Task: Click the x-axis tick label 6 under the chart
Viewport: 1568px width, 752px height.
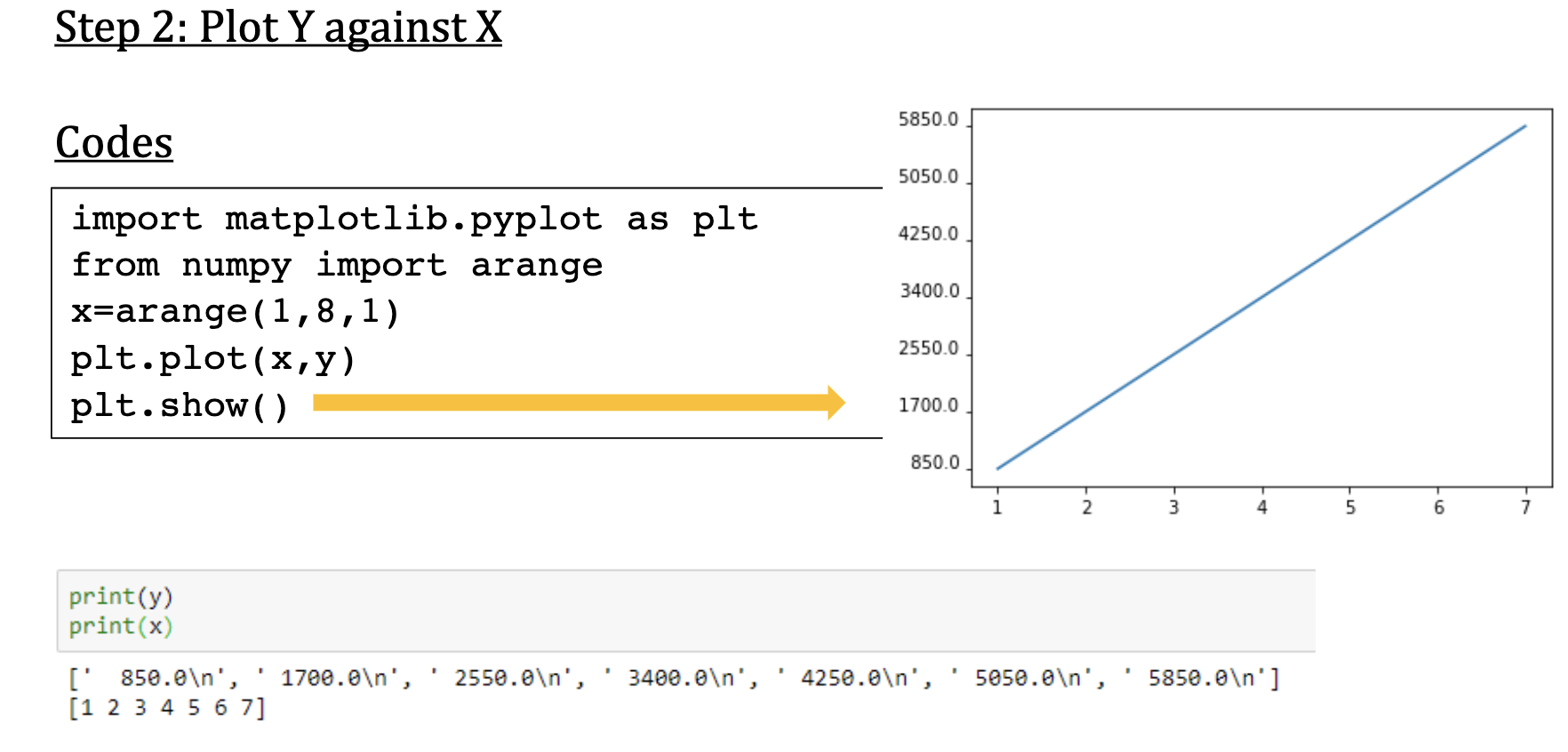Action: [x=1438, y=508]
